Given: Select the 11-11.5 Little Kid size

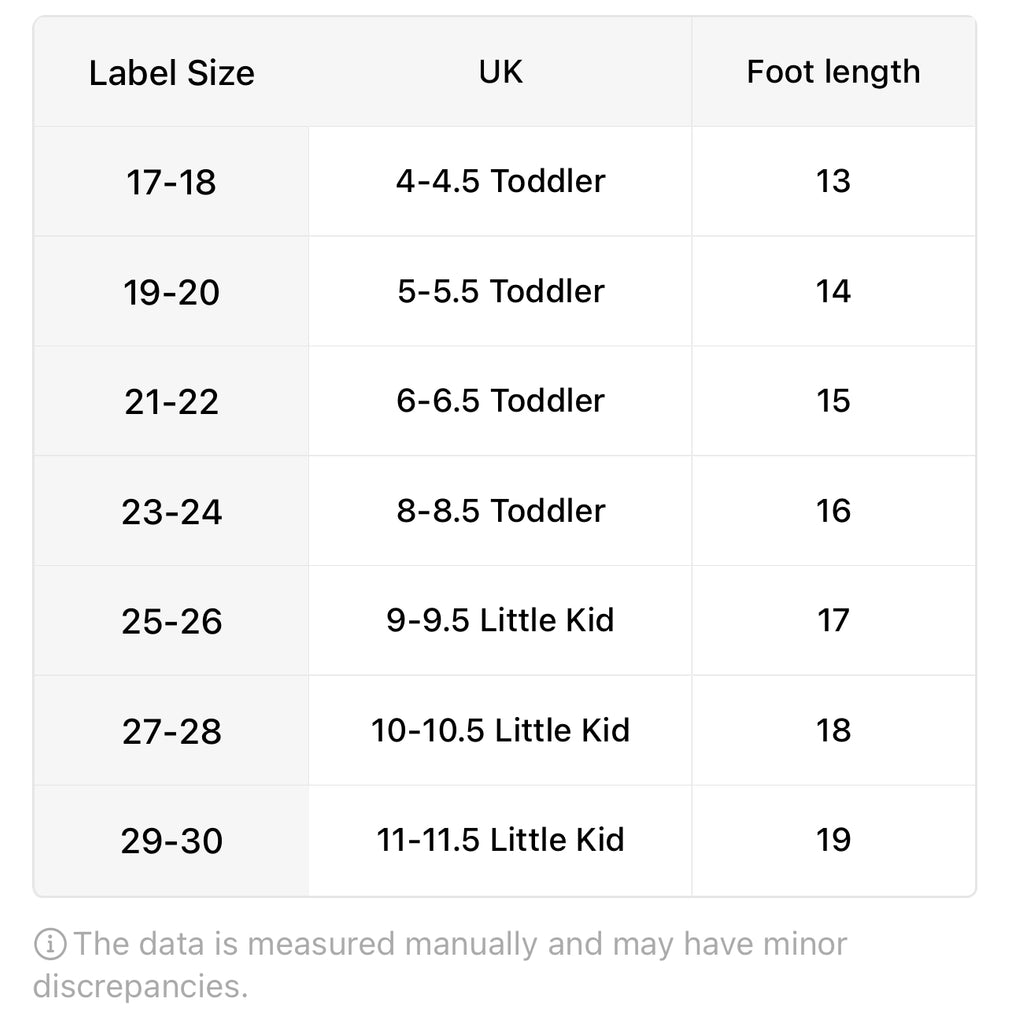Looking at the screenshot, I should click(500, 840).
